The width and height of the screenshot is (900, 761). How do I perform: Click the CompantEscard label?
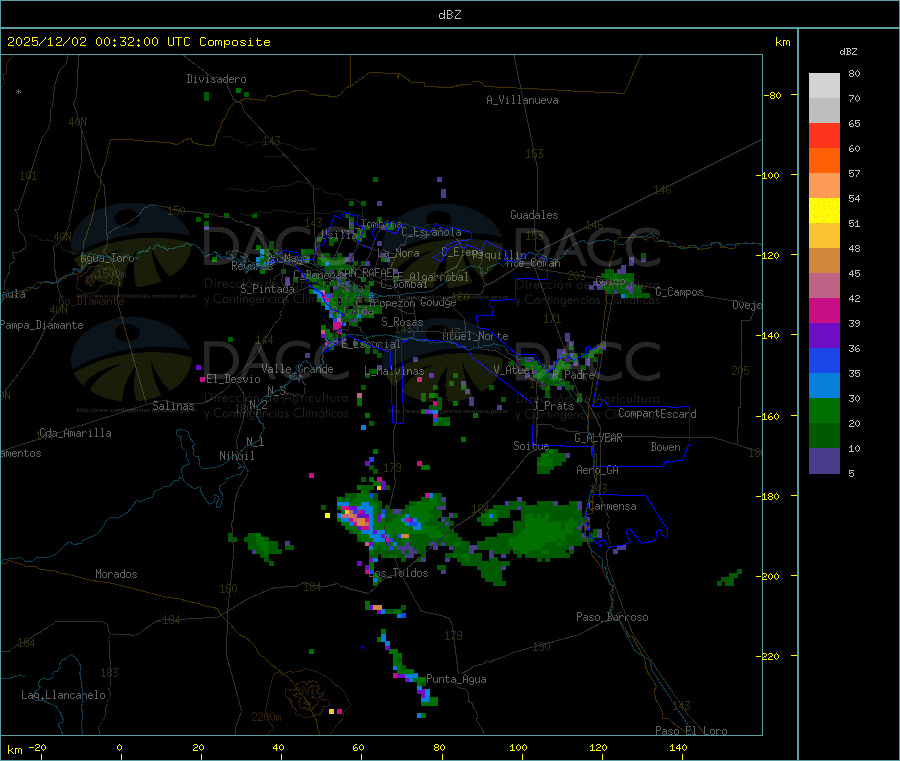(x=657, y=414)
